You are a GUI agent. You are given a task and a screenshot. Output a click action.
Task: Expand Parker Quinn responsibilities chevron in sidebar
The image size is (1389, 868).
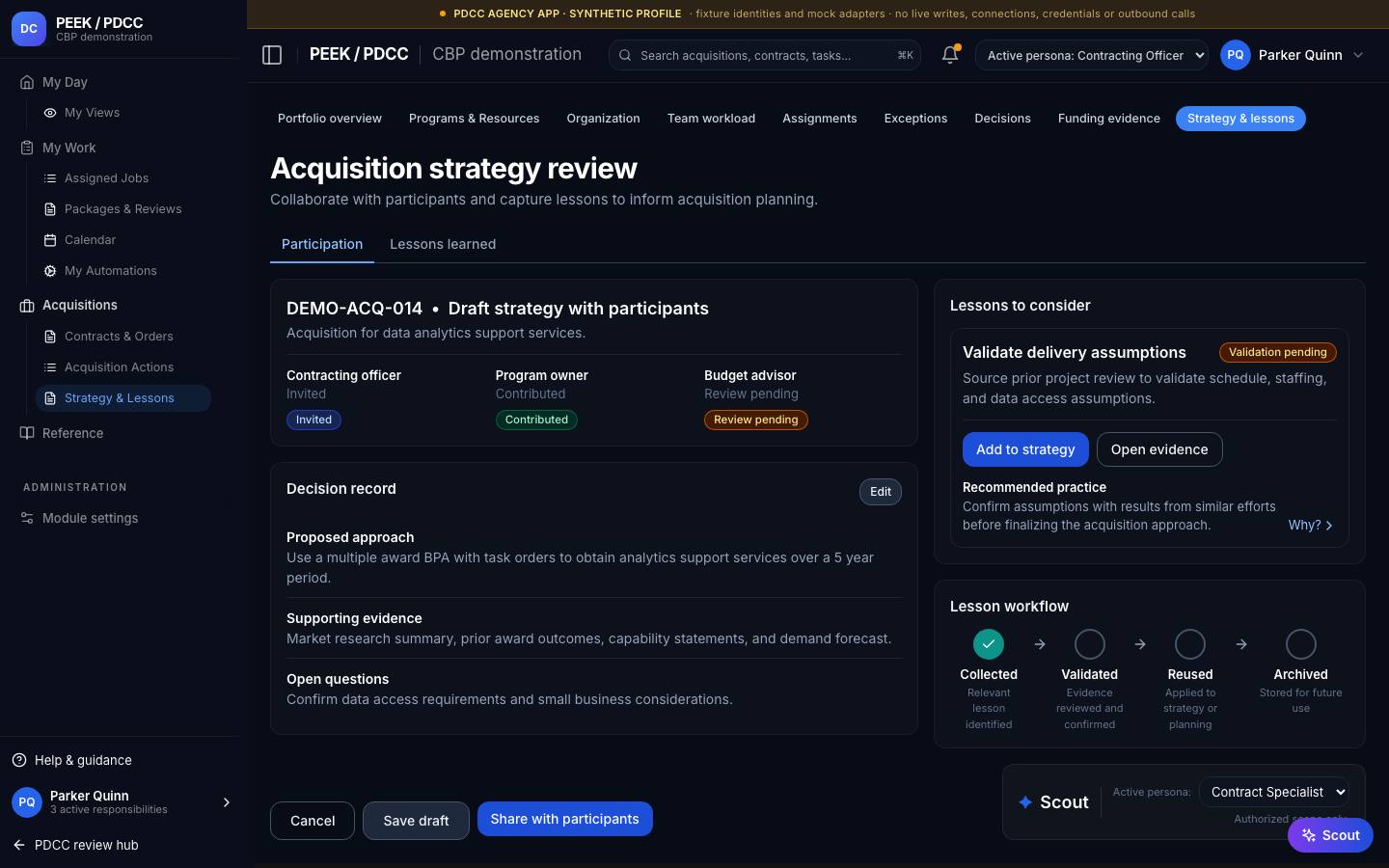227,802
